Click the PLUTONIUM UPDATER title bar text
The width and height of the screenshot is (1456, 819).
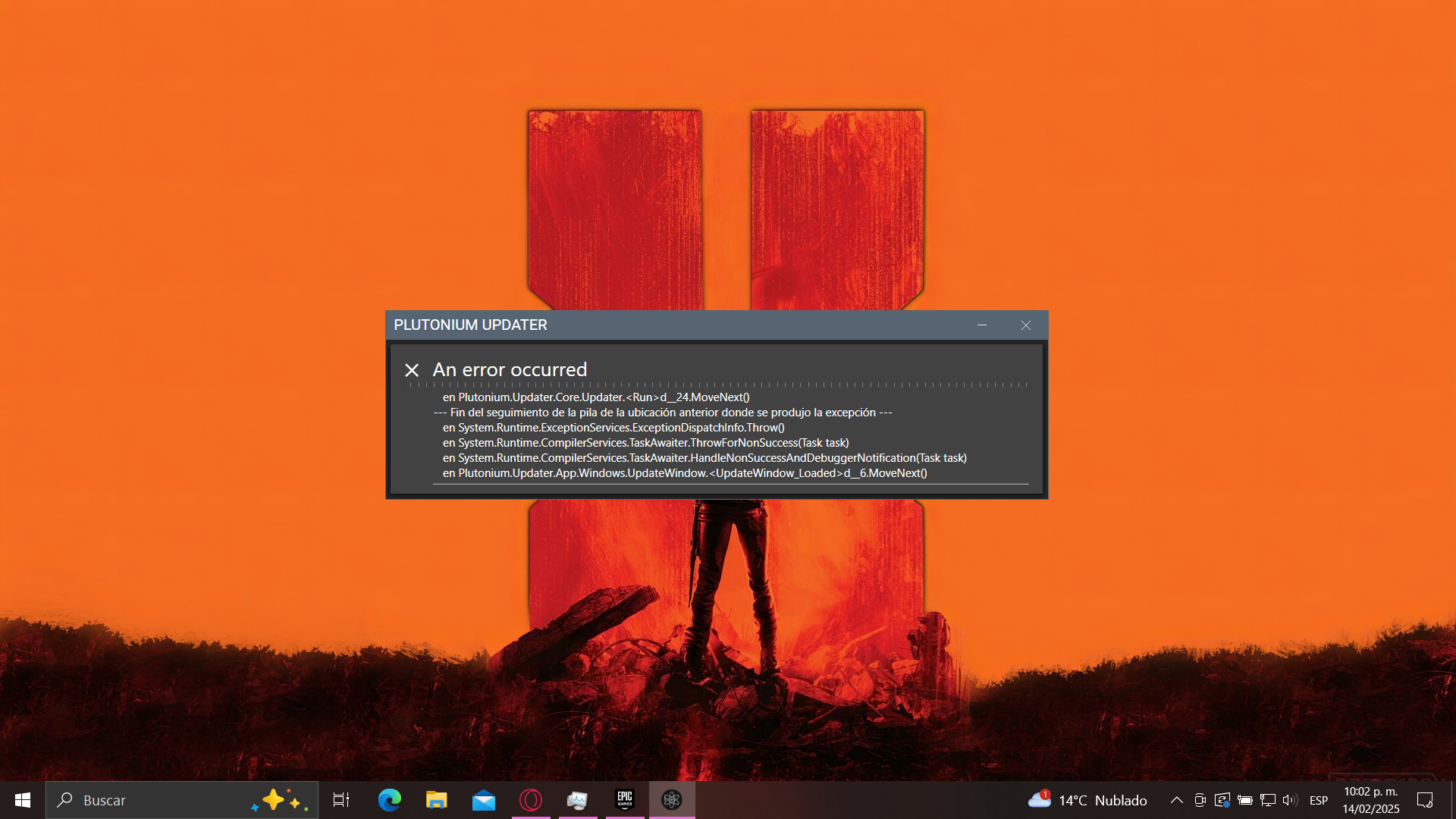[x=470, y=325]
